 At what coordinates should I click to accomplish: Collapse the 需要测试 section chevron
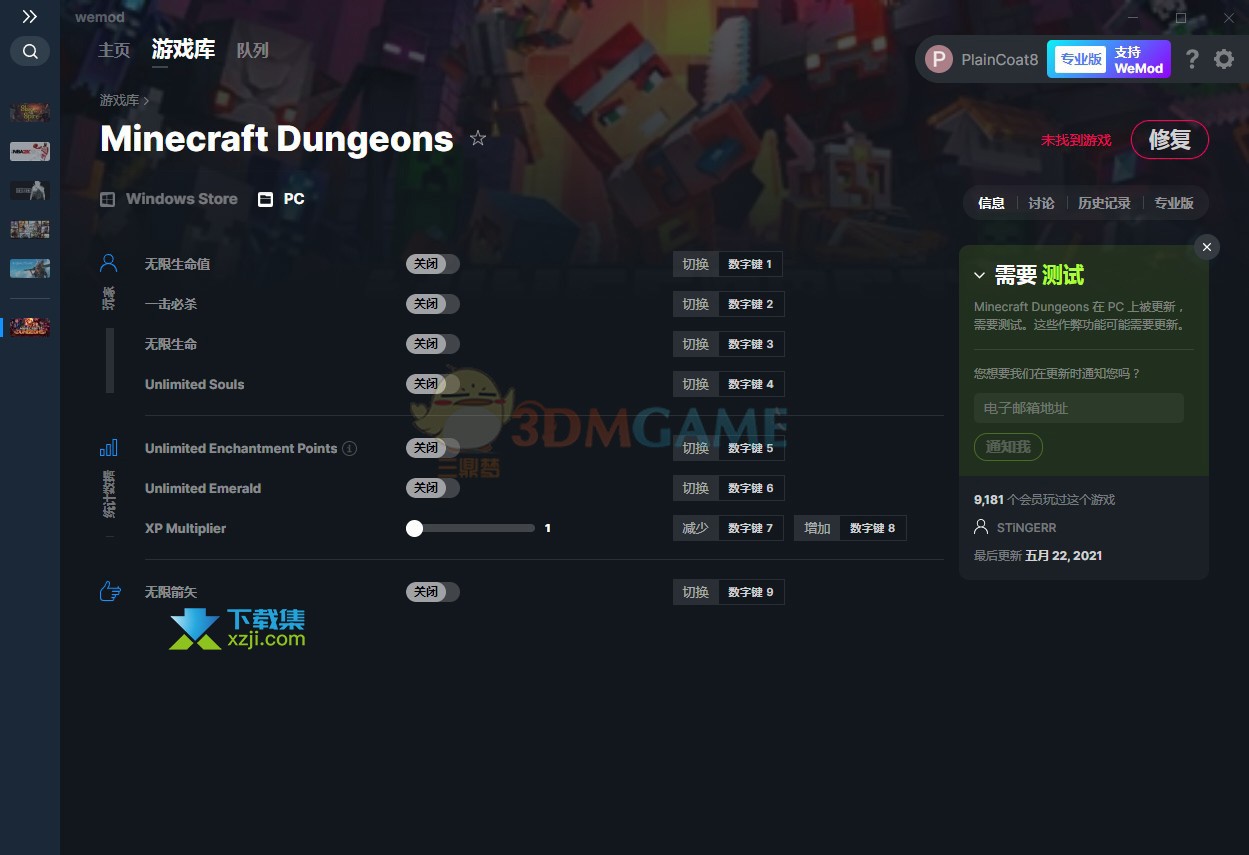coord(979,276)
